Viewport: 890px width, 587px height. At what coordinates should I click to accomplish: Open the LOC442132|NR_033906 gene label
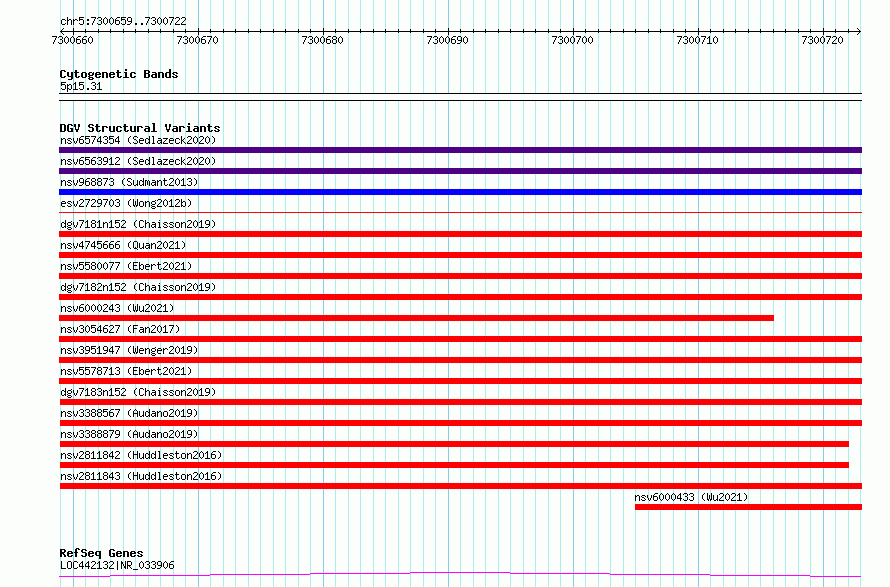(117, 565)
